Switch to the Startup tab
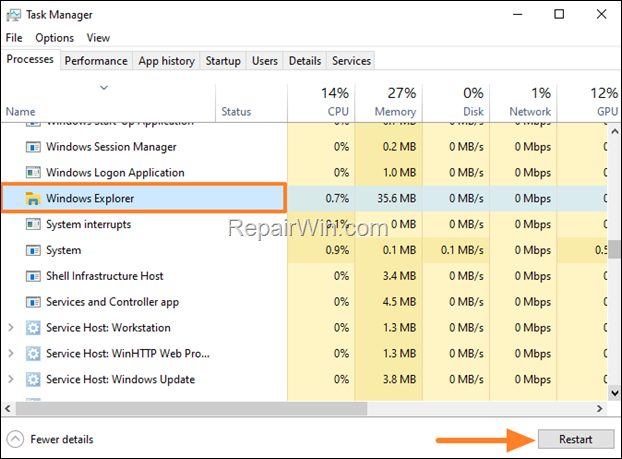 pyautogui.click(x=223, y=61)
